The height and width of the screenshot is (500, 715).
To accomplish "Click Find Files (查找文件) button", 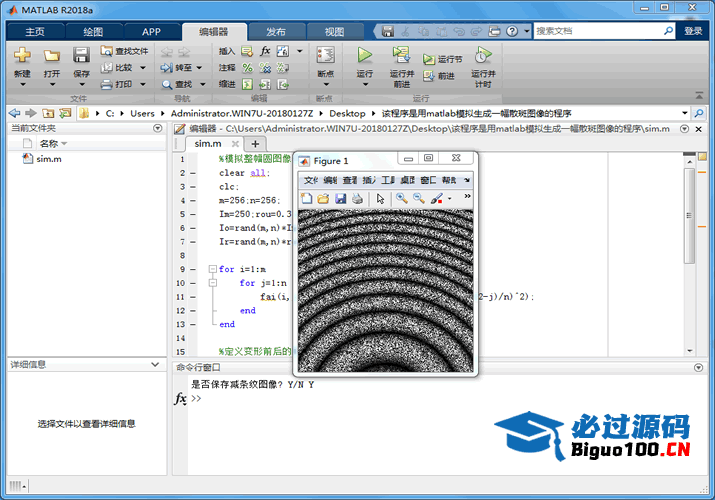I will pyautogui.click(x=124, y=51).
